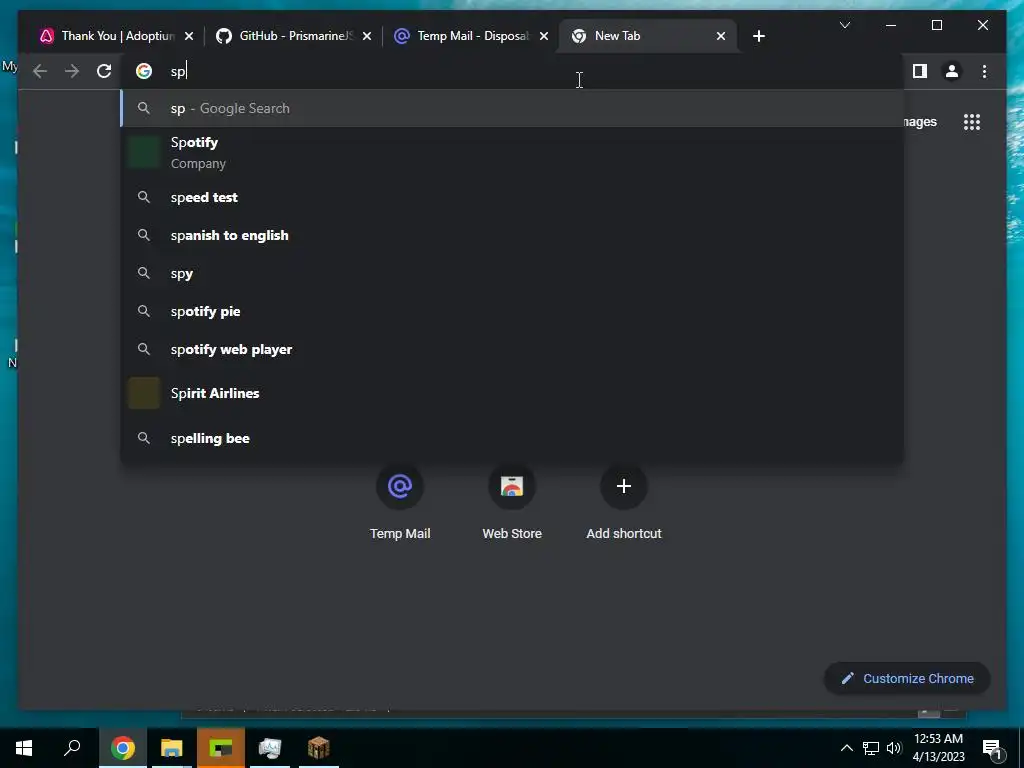Open the notification center icon

click(x=992, y=749)
